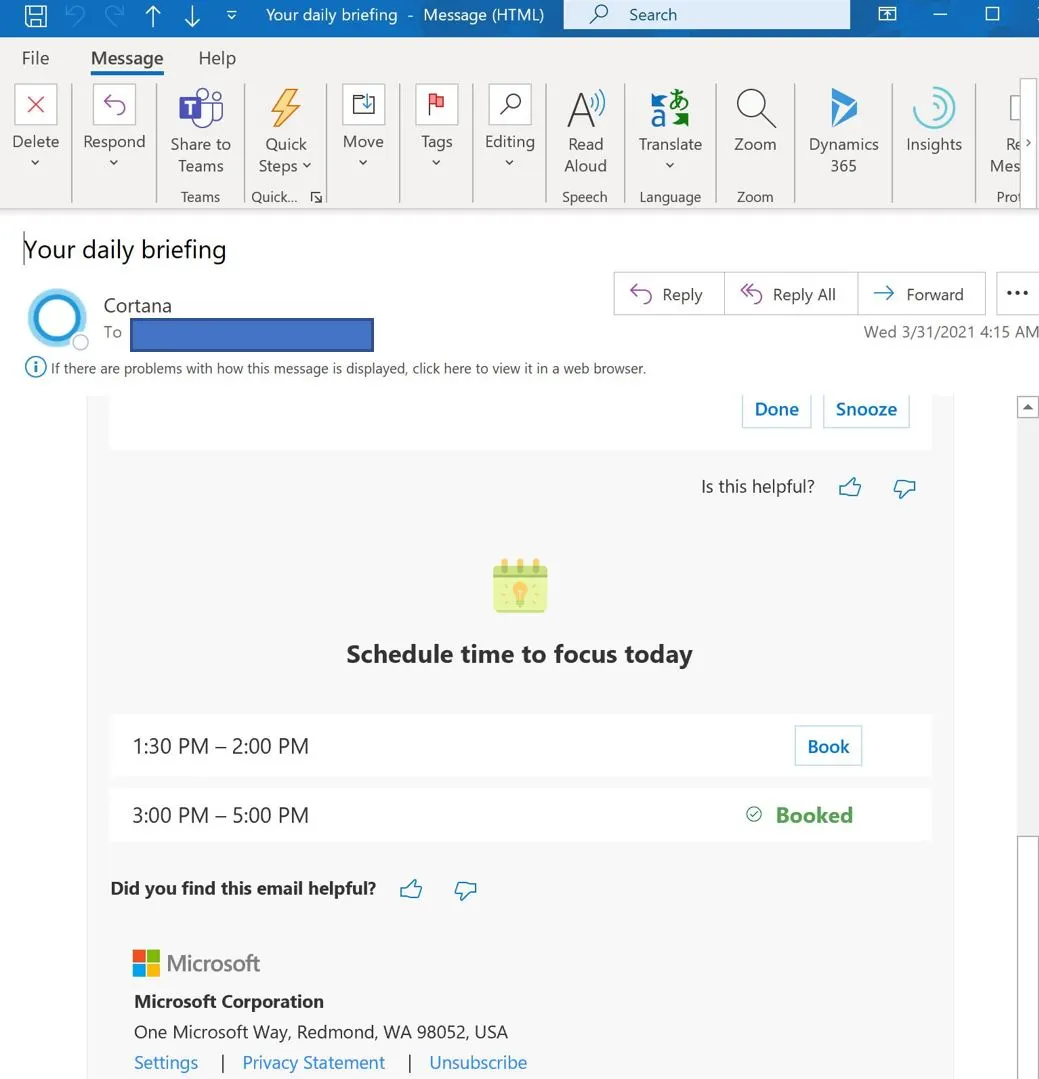This screenshot has width=1039, height=1079.
Task: Open Quick Steps group dialog launcher
Action: point(316,197)
